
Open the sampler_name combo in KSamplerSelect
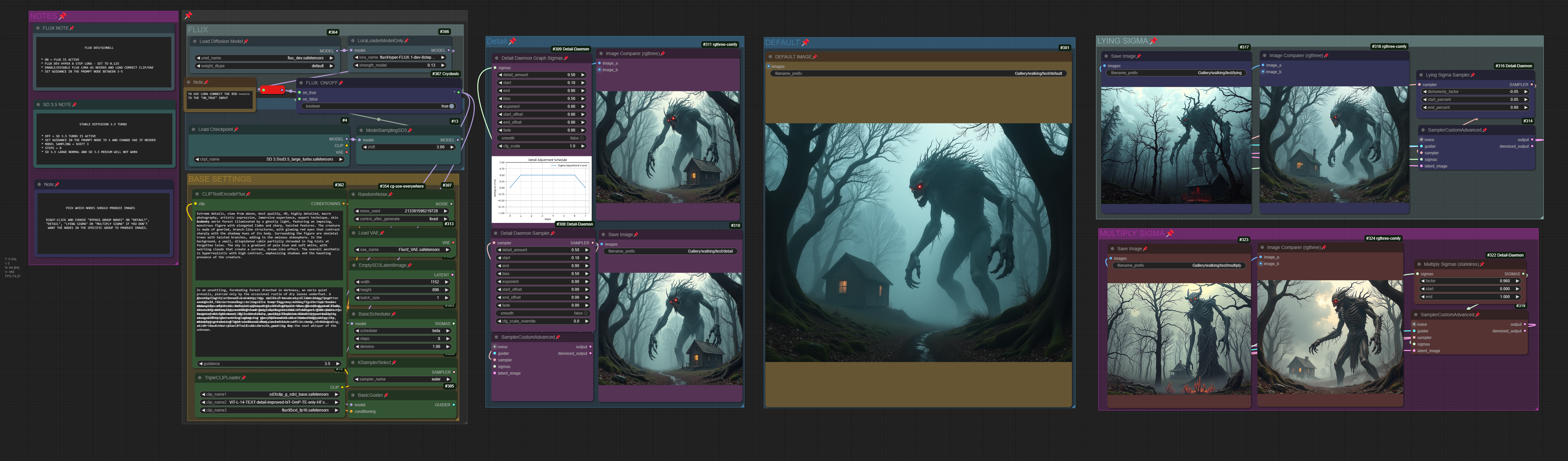point(402,379)
